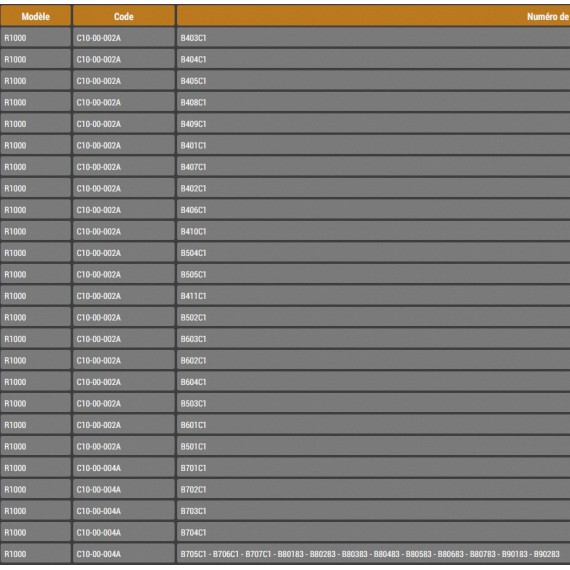Click code C10-00-002A in the B410C1 row
The height and width of the screenshot is (570, 570).
[x=99, y=231]
